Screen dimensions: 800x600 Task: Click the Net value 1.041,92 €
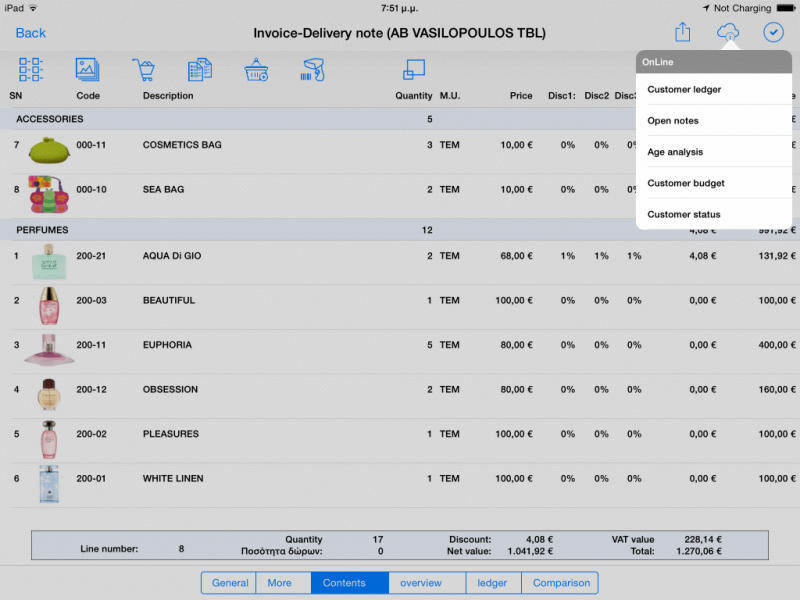[530, 551]
